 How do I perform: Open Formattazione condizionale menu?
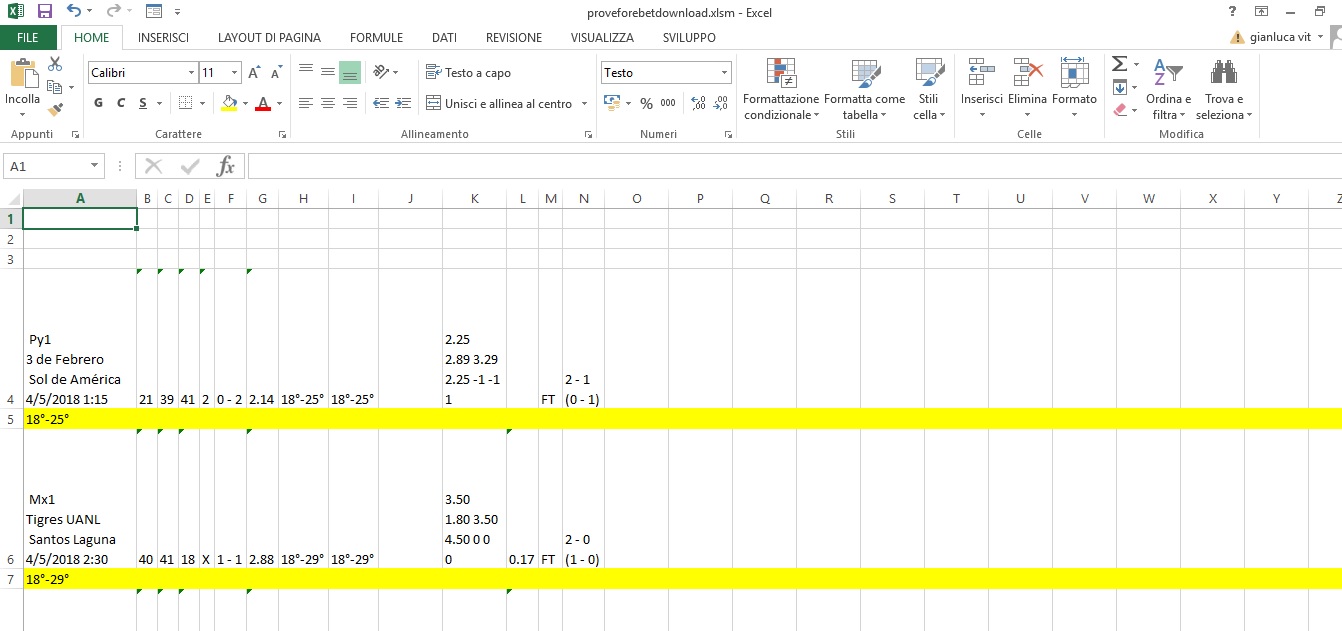pyautogui.click(x=781, y=90)
